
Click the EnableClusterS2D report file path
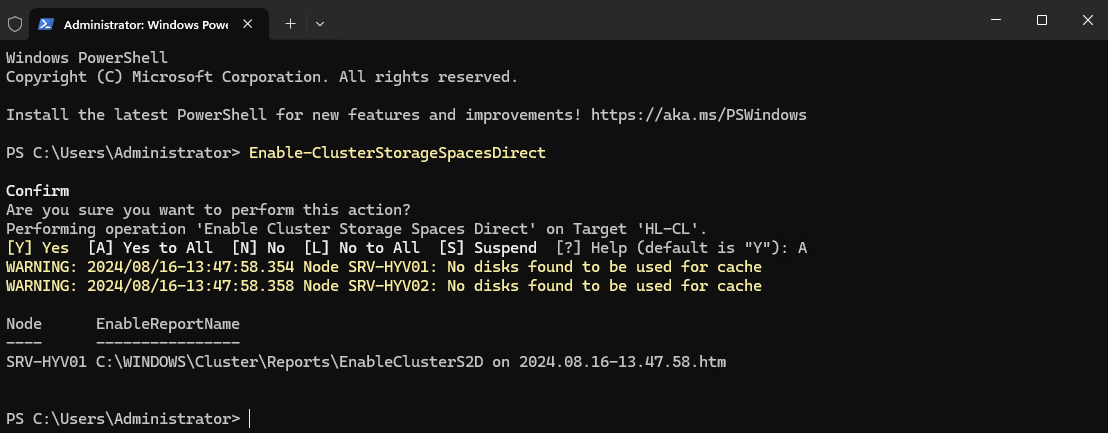coord(410,362)
